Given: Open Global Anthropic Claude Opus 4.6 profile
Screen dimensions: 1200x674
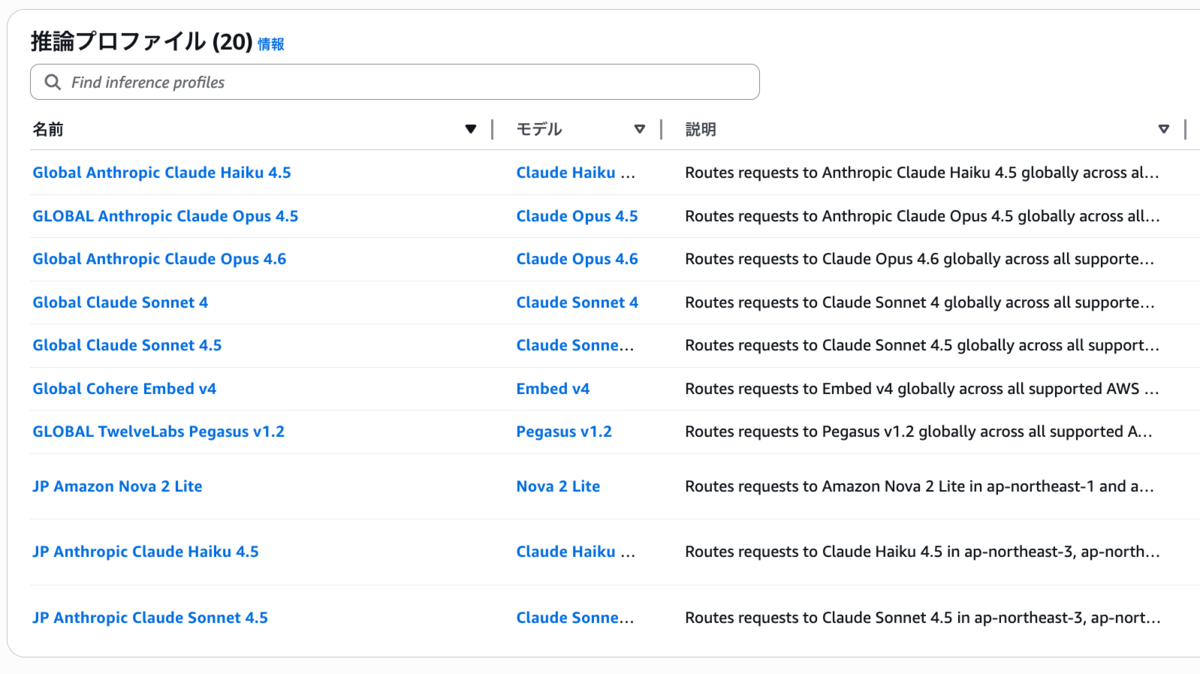Looking at the screenshot, I should pos(159,259).
